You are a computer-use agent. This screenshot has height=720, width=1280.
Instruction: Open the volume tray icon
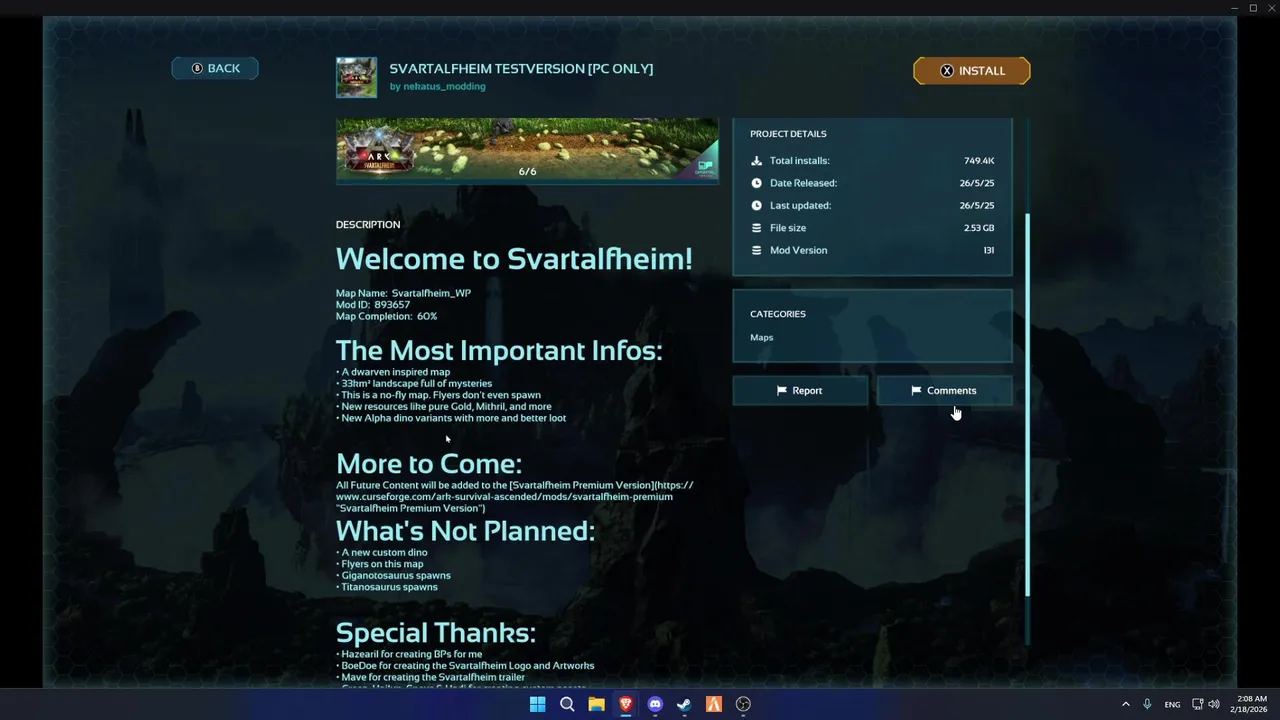(x=1213, y=704)
